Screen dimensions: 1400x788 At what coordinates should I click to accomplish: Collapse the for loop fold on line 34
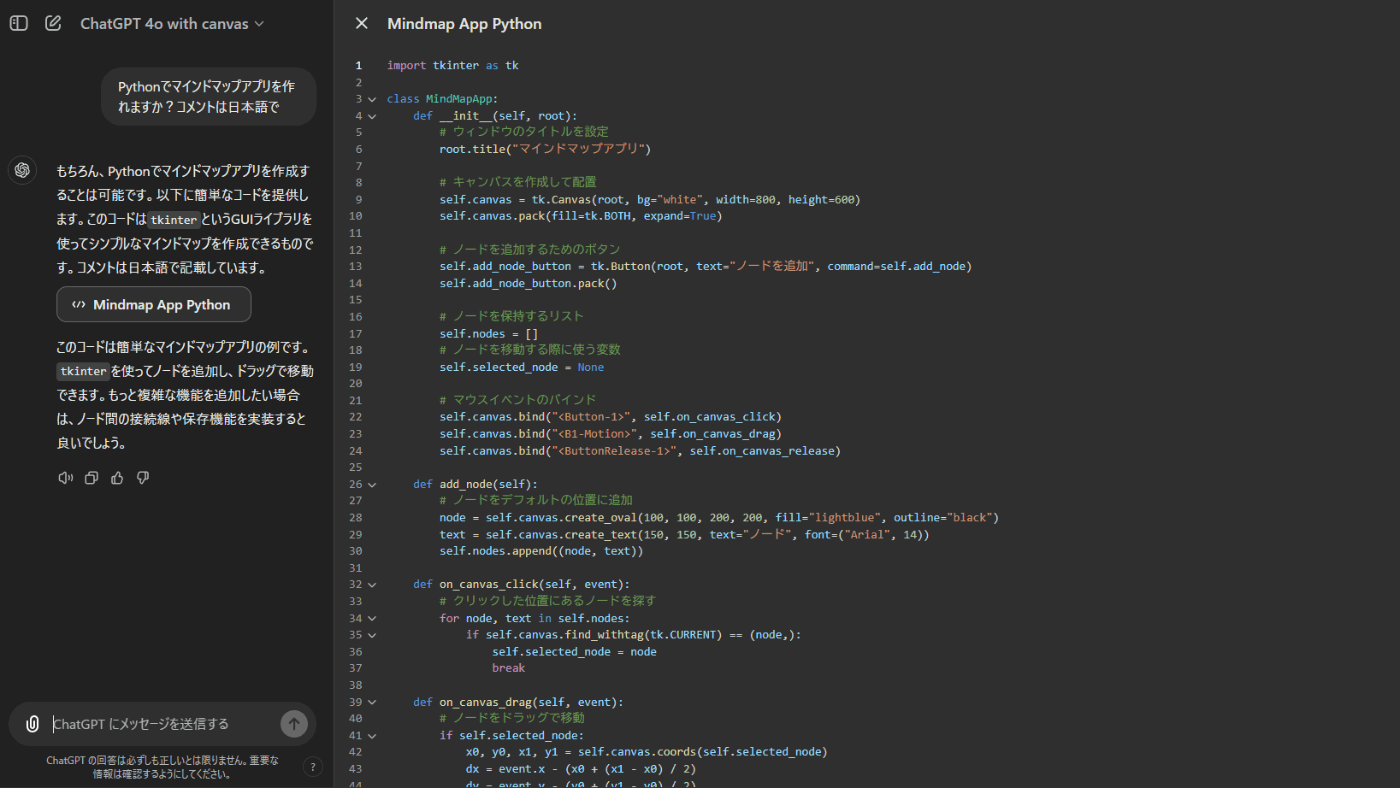[x=372, y=618]
